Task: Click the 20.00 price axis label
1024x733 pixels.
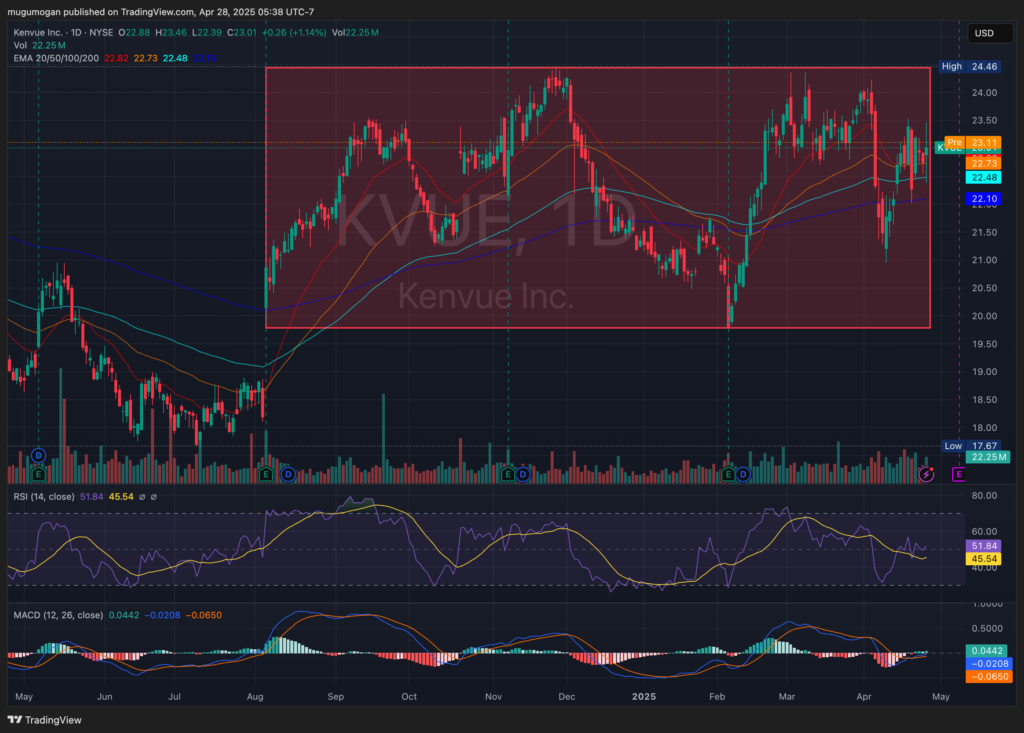Action: [984, 316]
